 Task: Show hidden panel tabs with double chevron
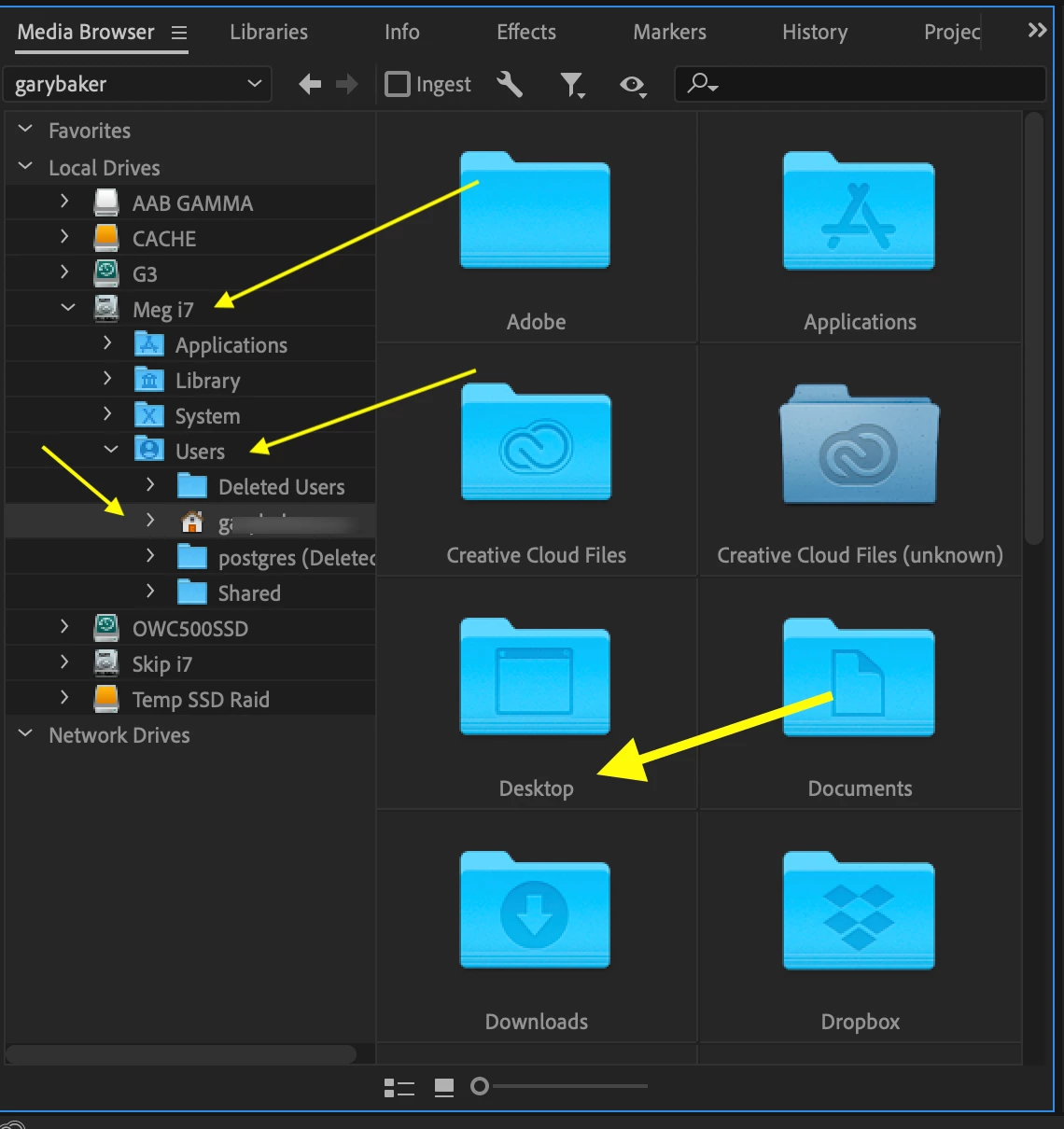[1037, 31]
